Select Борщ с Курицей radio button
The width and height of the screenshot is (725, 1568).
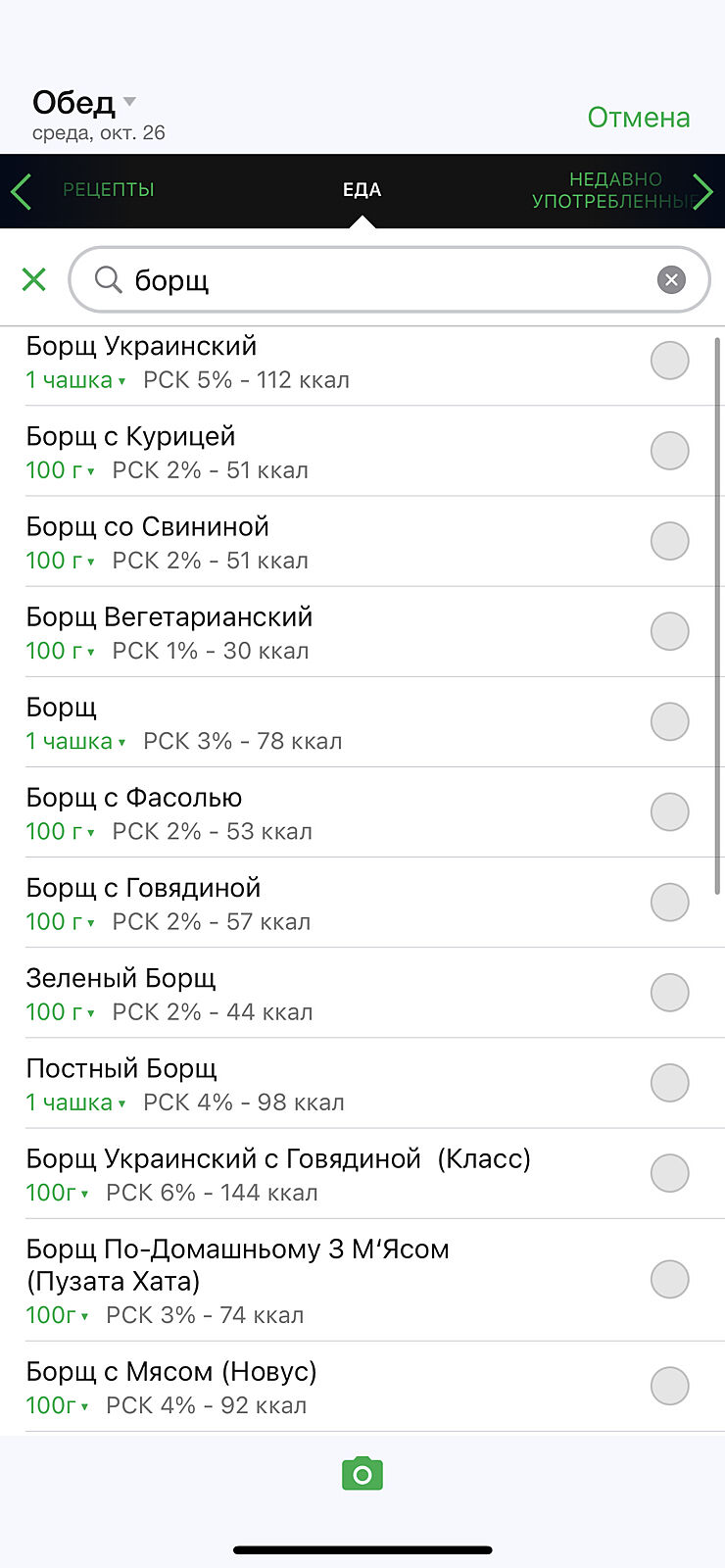tap(670, 451)
